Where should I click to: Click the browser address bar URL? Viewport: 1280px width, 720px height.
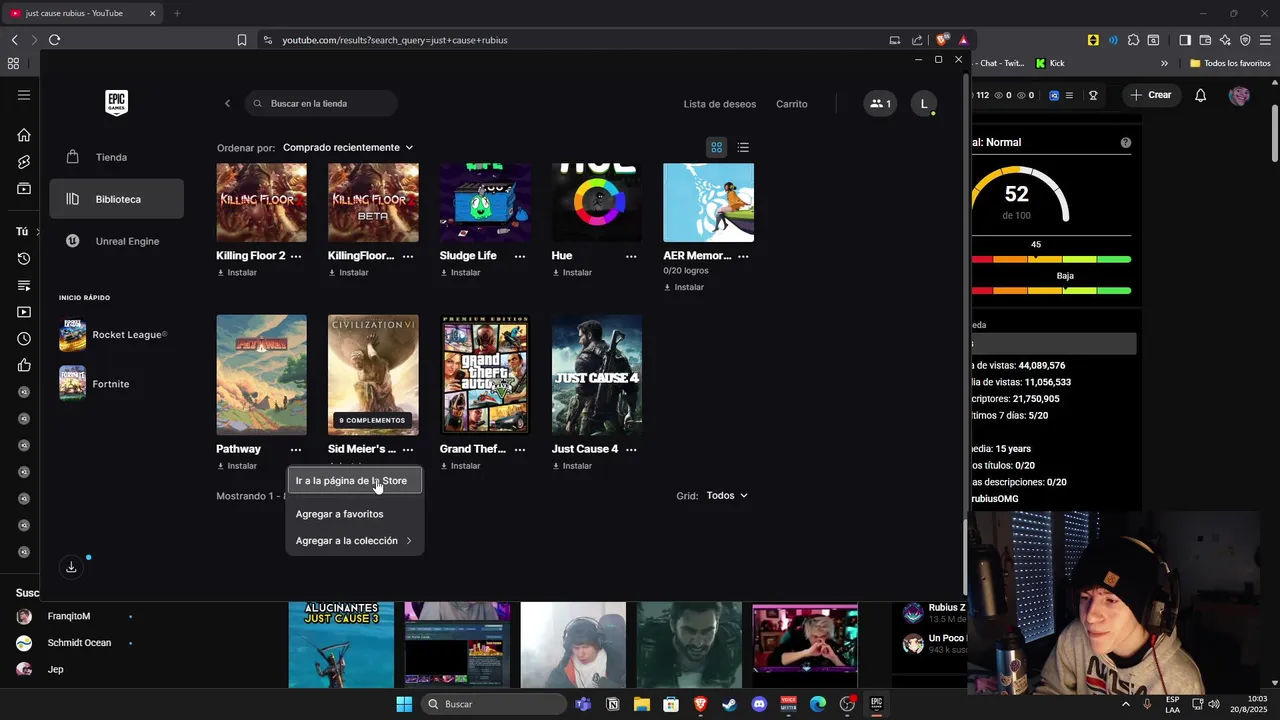tap(395, 40)
